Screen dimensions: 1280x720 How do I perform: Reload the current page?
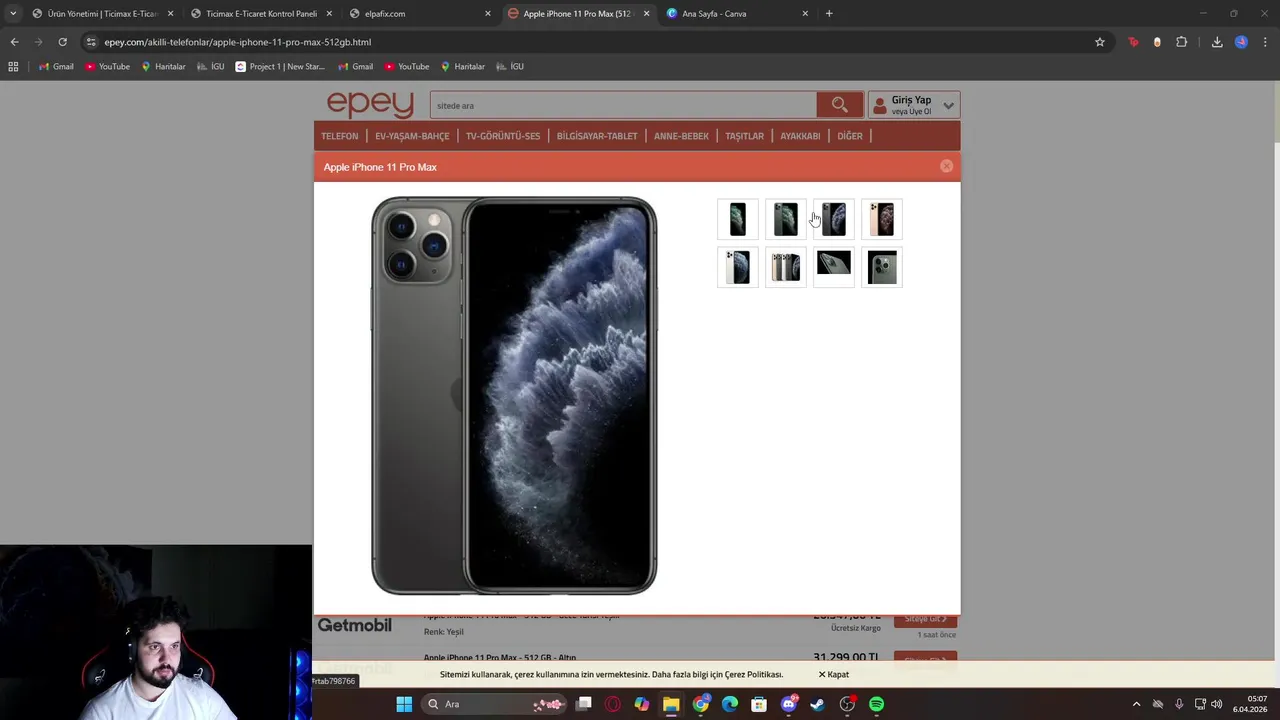click(x=62, y=42)
